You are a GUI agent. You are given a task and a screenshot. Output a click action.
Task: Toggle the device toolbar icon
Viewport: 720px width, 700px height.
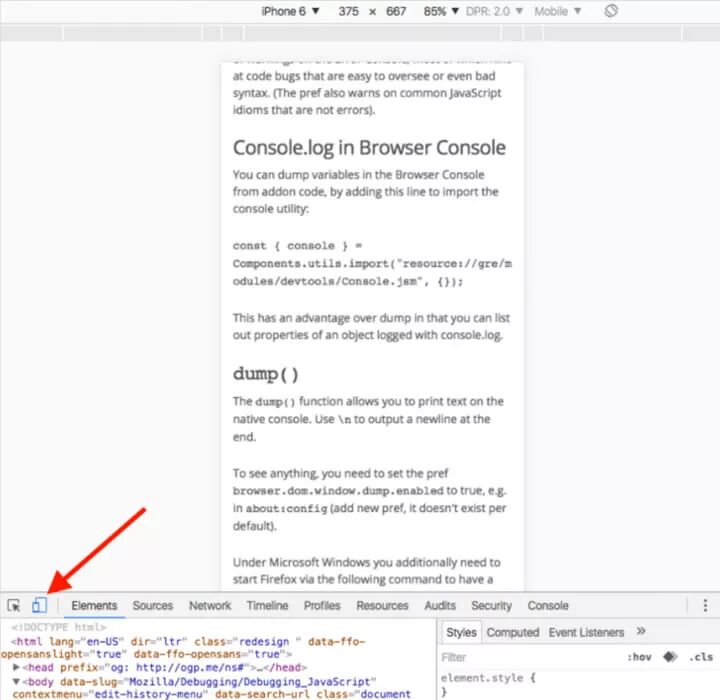39,605
